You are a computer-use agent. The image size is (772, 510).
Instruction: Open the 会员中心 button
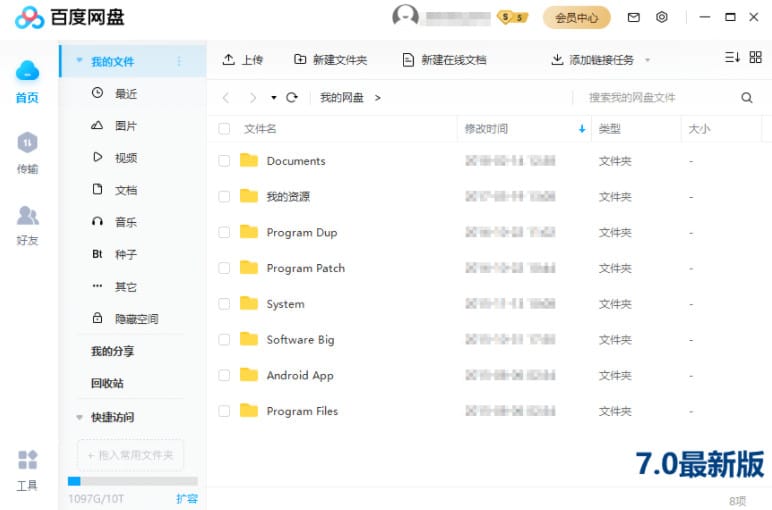point(577,18)
